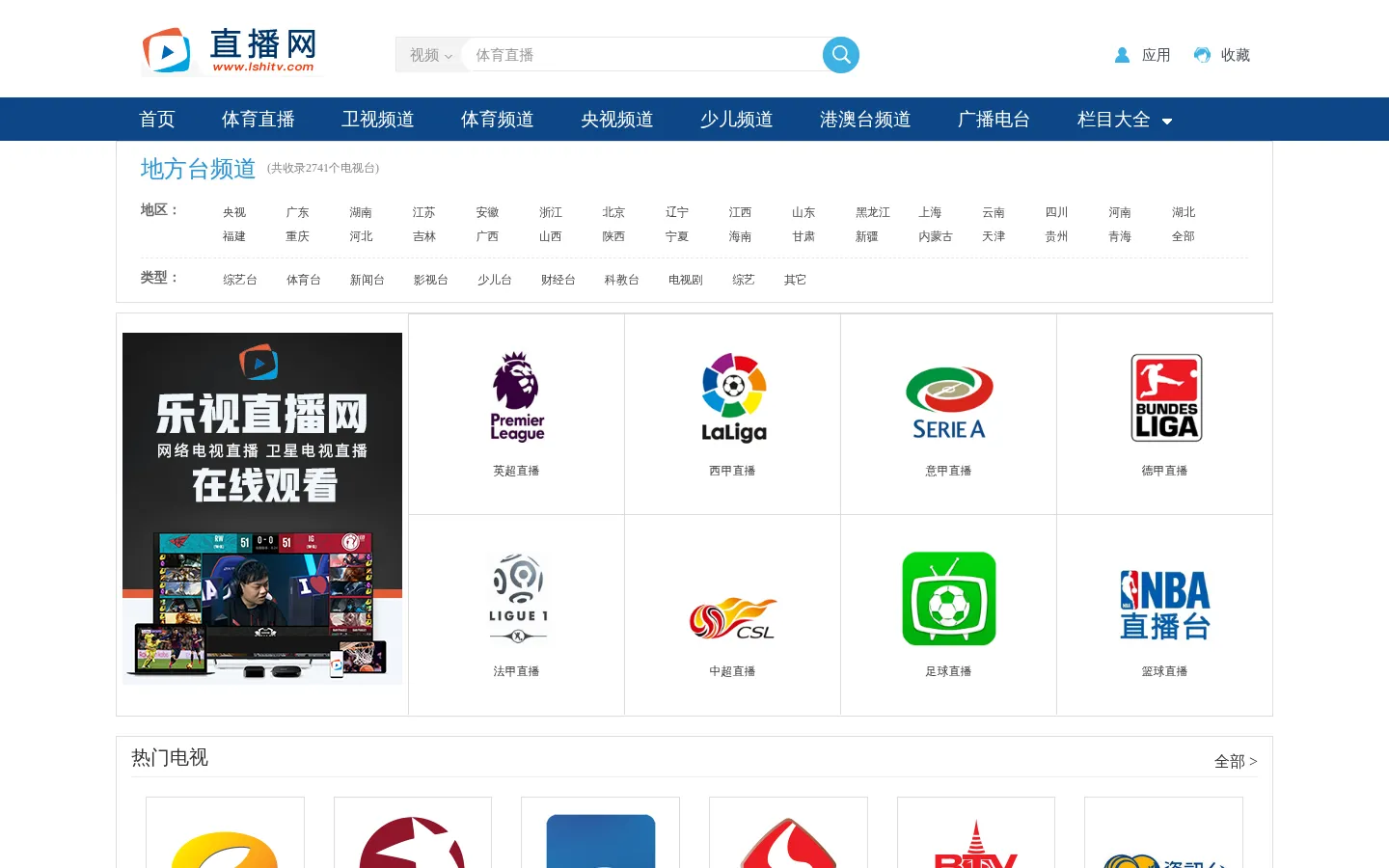Filter by type 少儿台
1389x868 pixels.
(495, 280)
